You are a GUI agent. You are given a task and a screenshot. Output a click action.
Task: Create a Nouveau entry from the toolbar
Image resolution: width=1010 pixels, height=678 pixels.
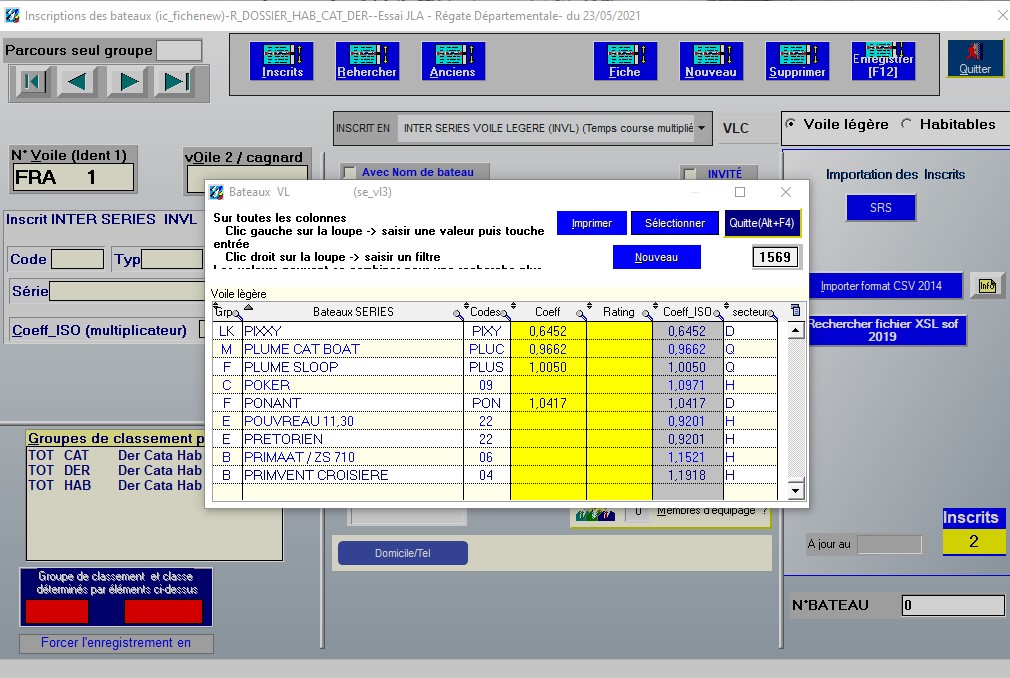(x=711, y=61)
